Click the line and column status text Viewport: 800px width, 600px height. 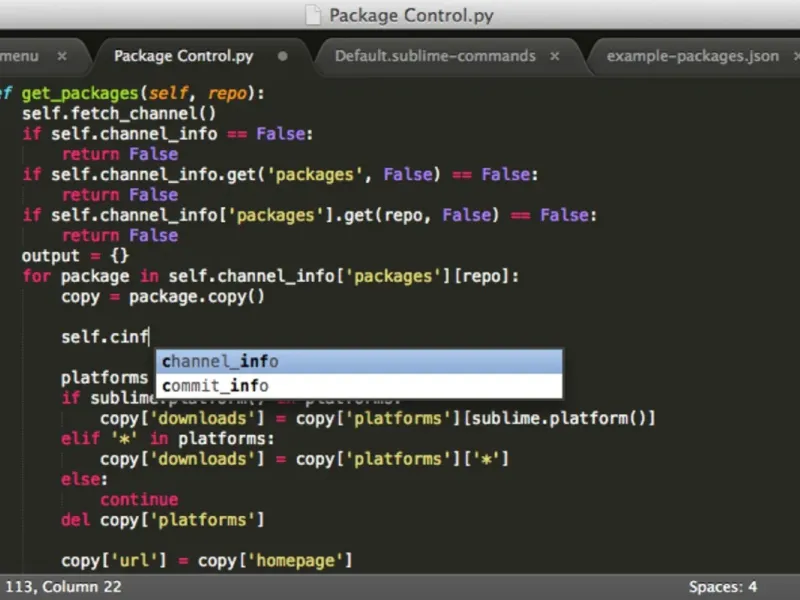click(x=63, y=587)
